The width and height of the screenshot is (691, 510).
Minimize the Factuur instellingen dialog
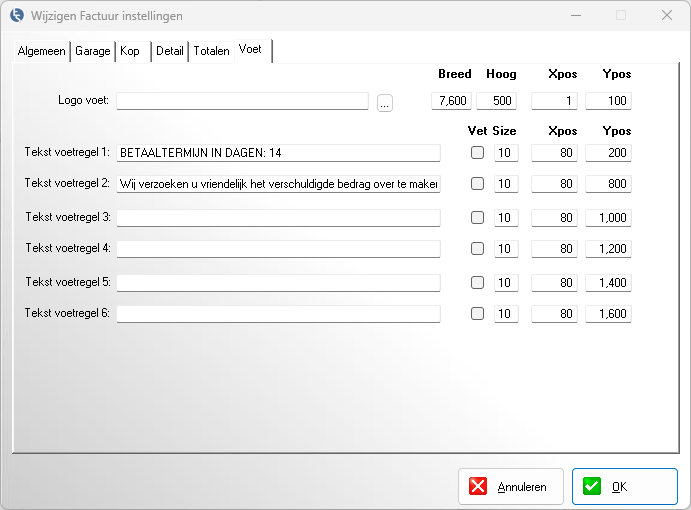coord(575,16)
